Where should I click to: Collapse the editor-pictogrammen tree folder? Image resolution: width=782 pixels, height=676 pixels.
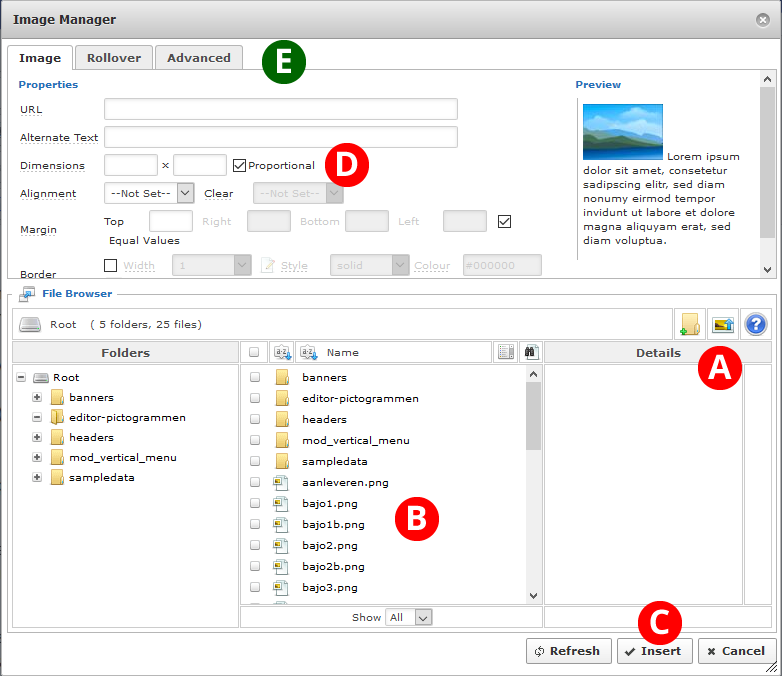(x=37, y=417)
